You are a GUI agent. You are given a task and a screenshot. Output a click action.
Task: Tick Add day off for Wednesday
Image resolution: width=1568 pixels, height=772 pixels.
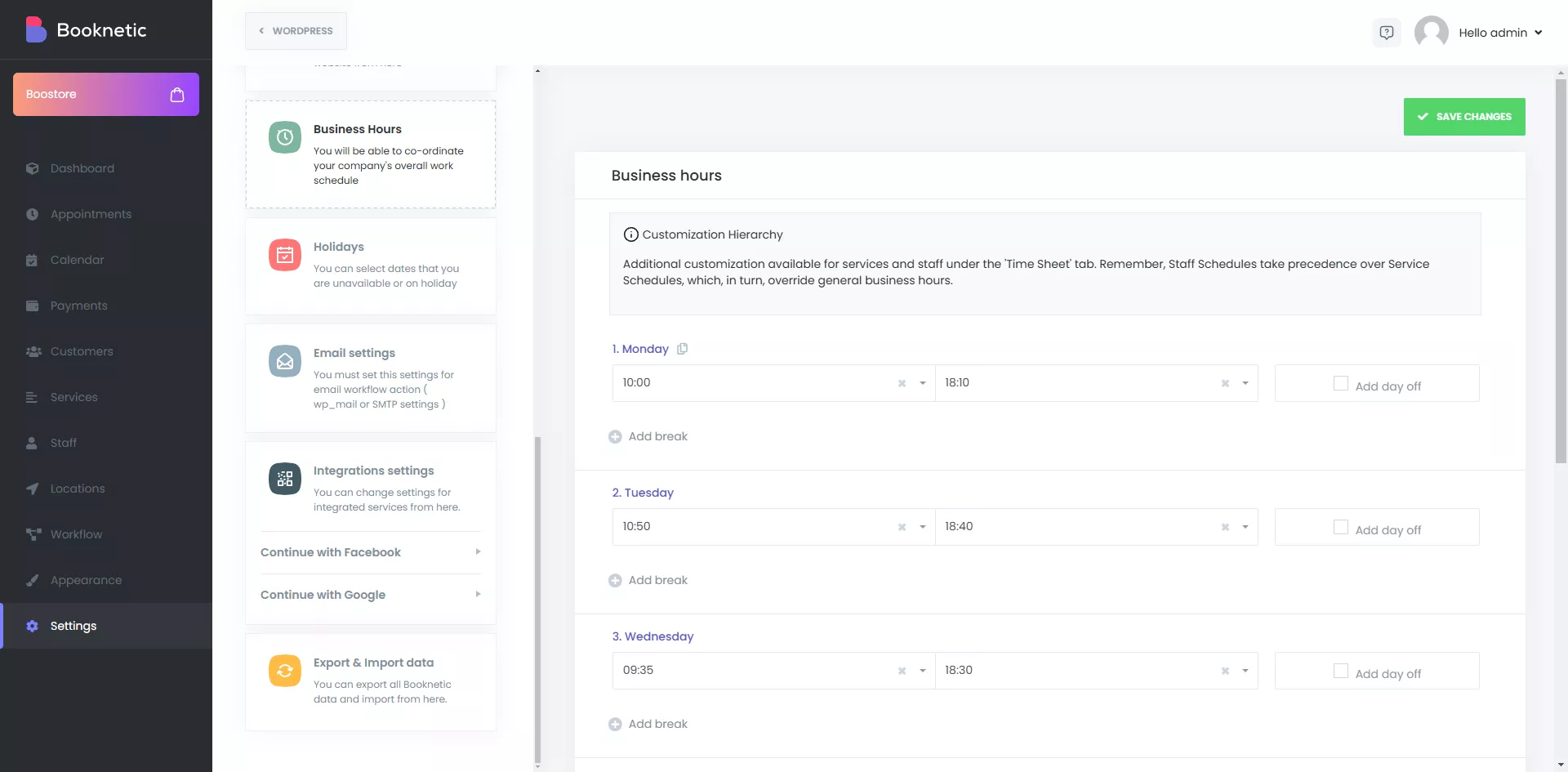1340,671
